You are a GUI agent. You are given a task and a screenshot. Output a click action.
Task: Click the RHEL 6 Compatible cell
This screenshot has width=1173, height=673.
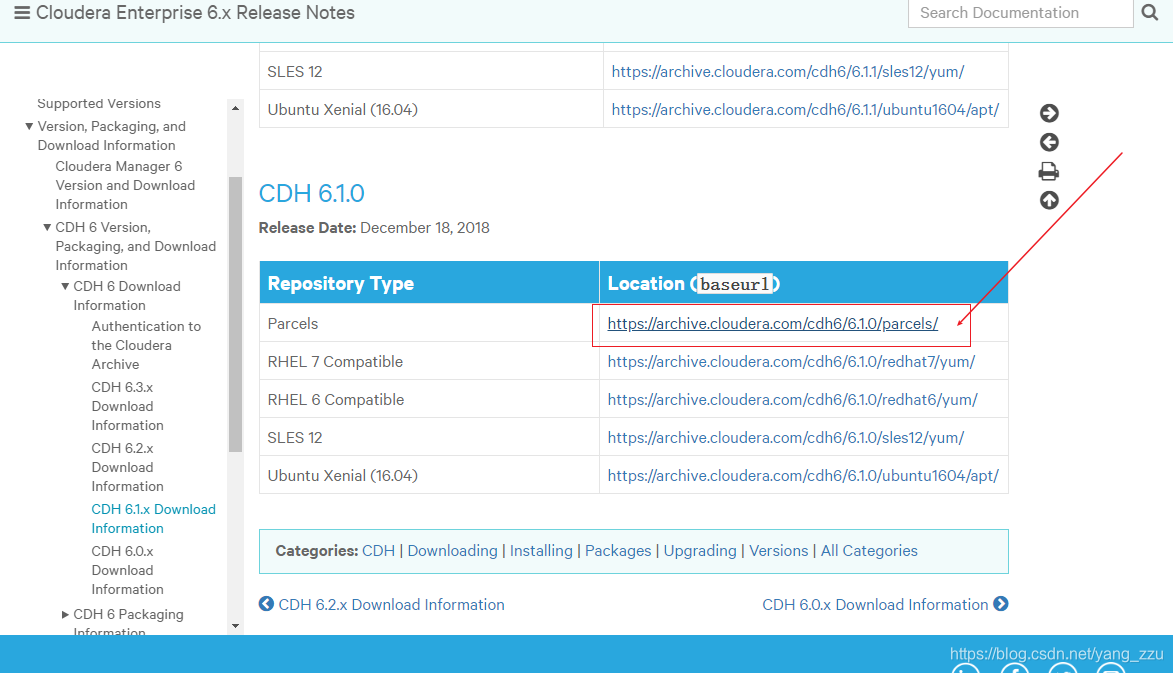[429, 399]
